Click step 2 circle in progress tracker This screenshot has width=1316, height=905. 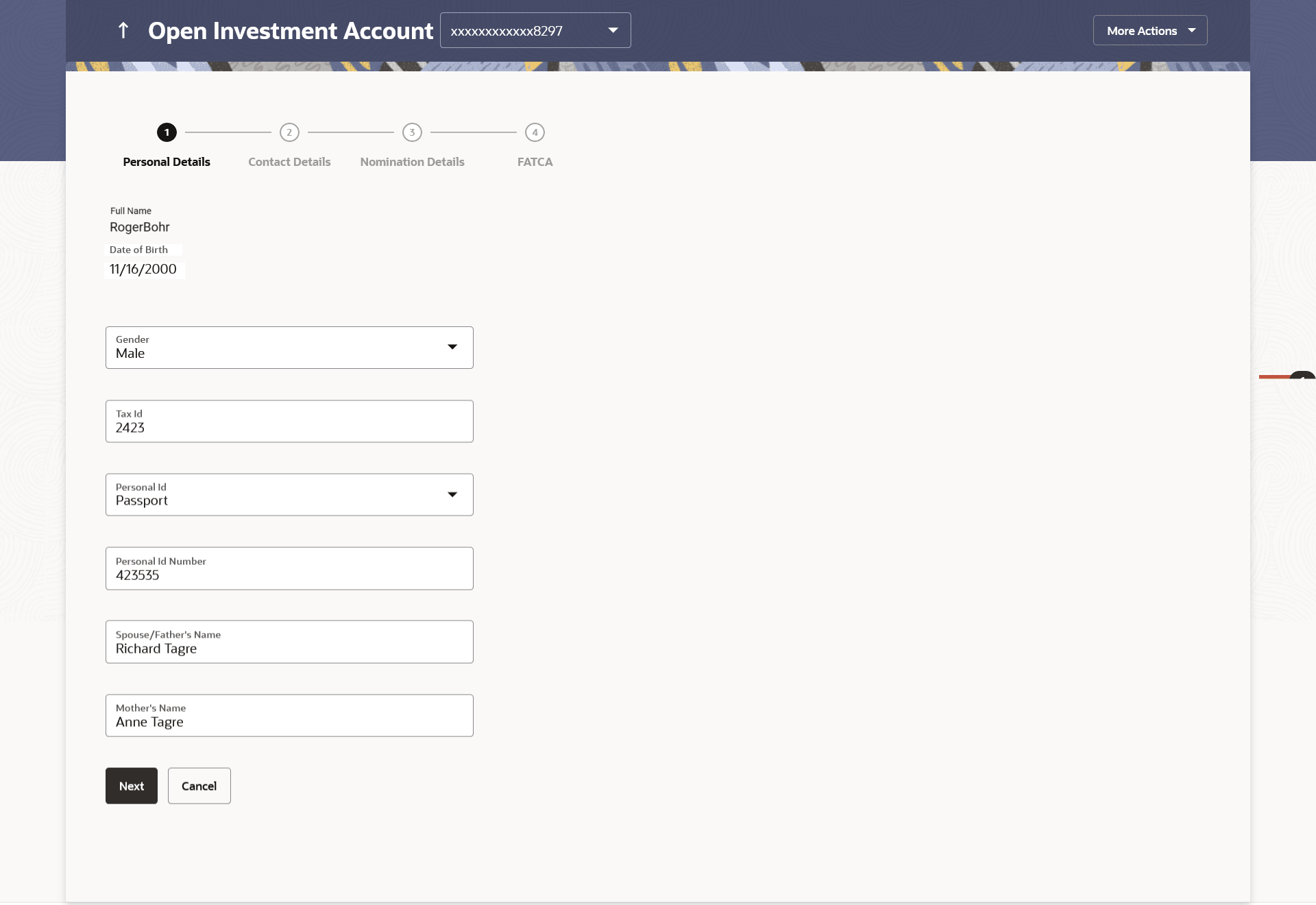289,132
